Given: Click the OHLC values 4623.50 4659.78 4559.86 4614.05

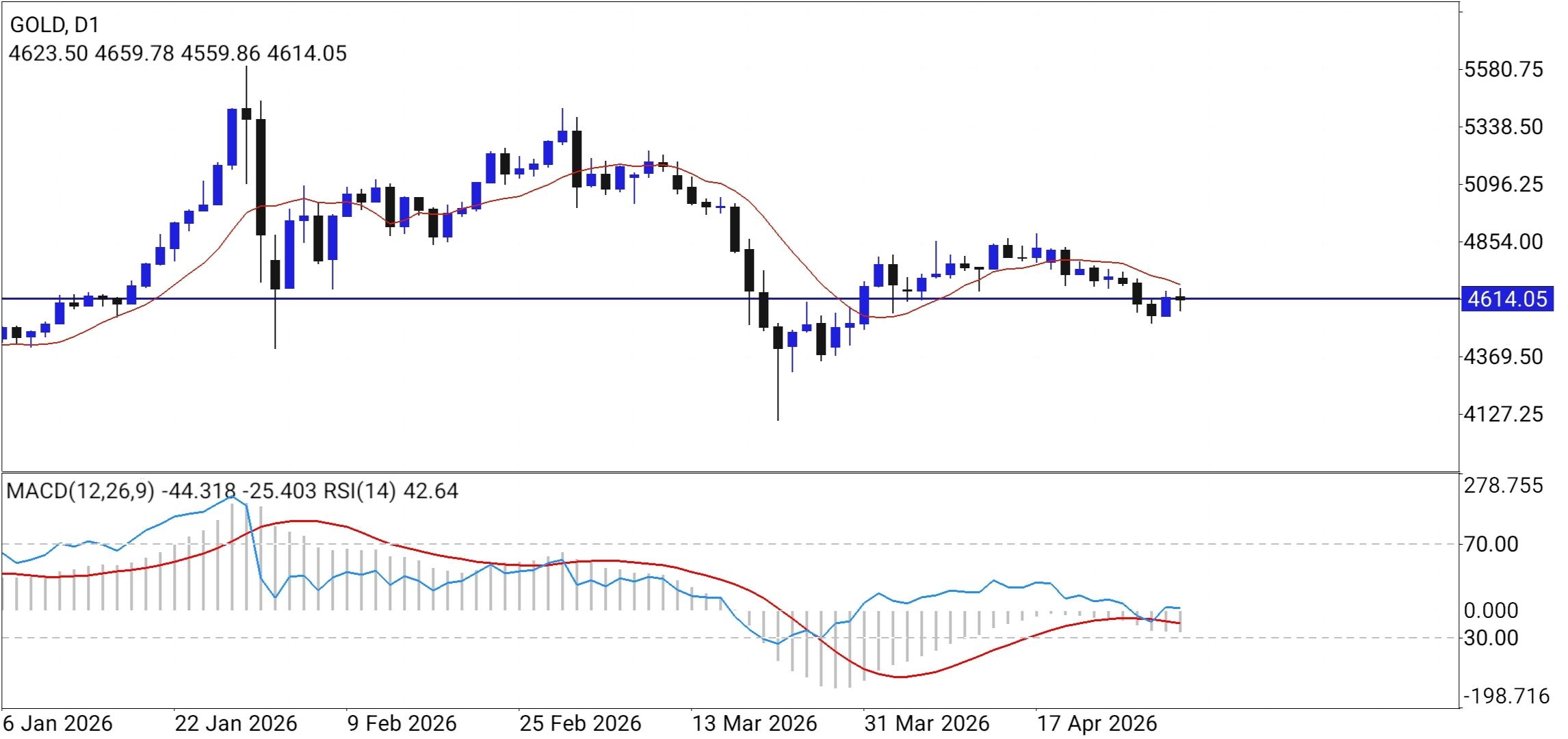Looking at the screenshot, I should [x=177, y=53].
